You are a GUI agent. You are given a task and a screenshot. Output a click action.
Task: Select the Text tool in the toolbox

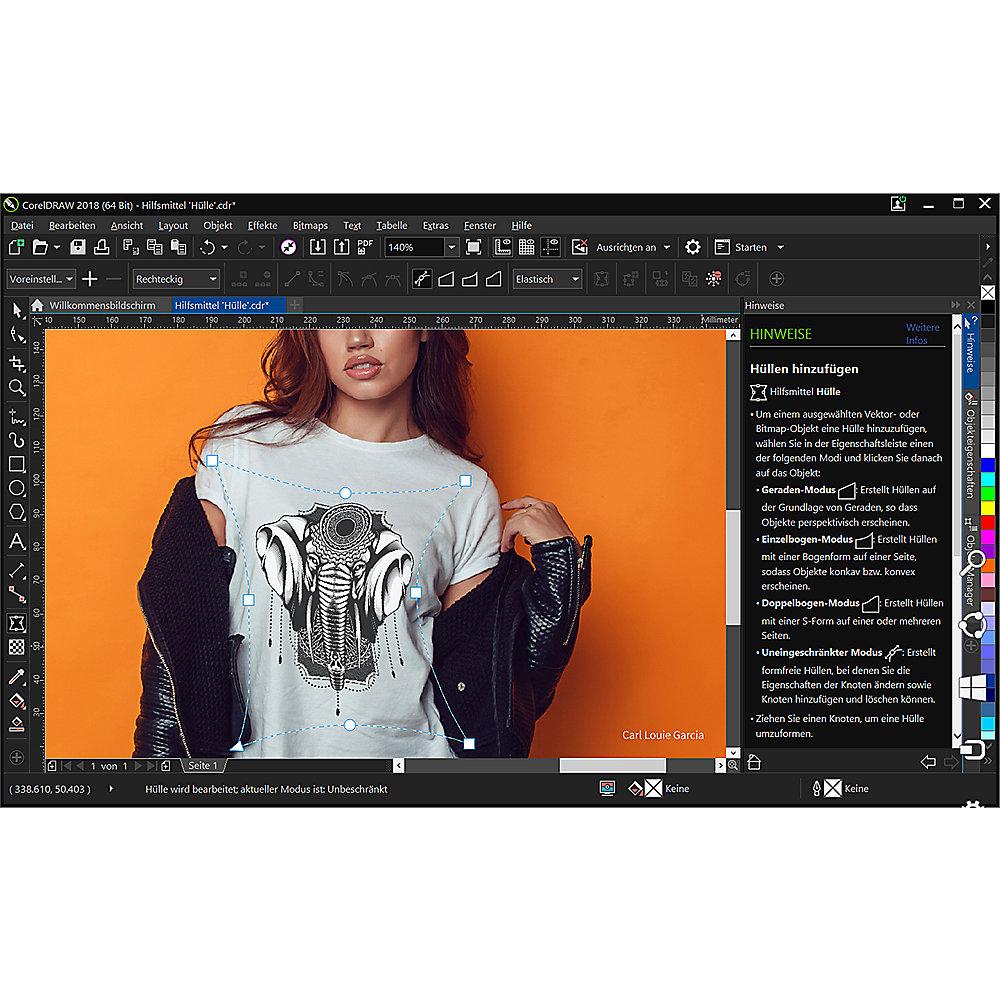click(17, 542)
